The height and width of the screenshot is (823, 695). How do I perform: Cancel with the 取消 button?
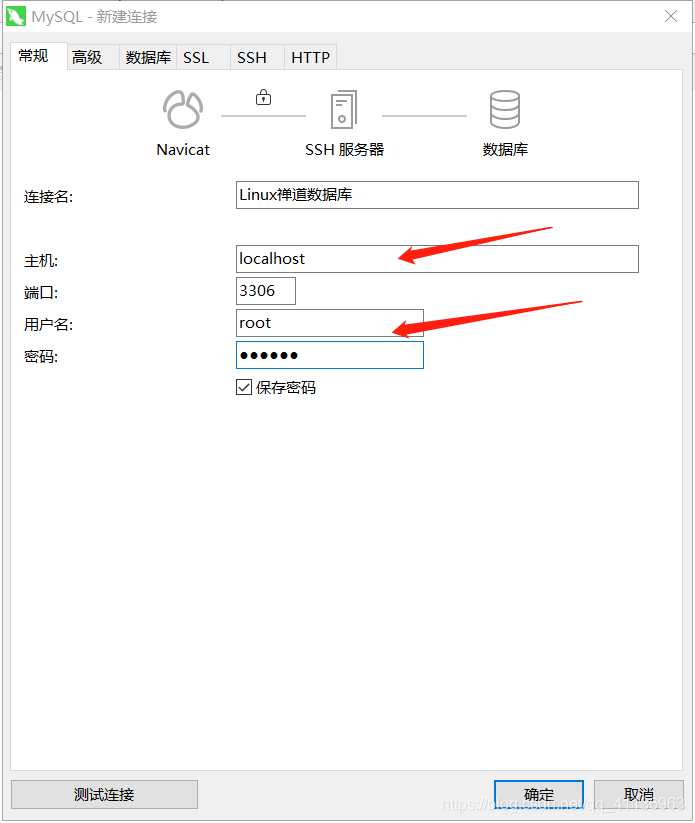pyautogui.click(x=639, y=794)
